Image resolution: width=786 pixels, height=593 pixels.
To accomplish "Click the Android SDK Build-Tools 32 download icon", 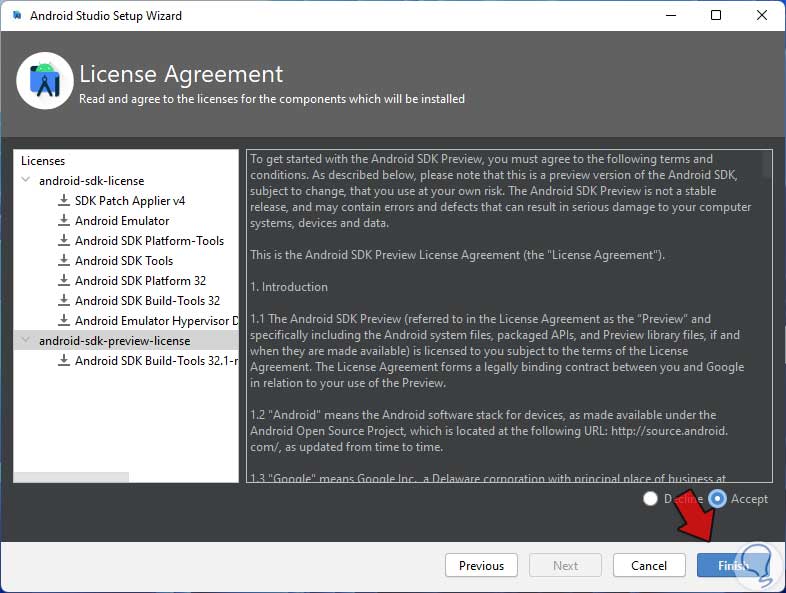I will [x=64, y=301].
